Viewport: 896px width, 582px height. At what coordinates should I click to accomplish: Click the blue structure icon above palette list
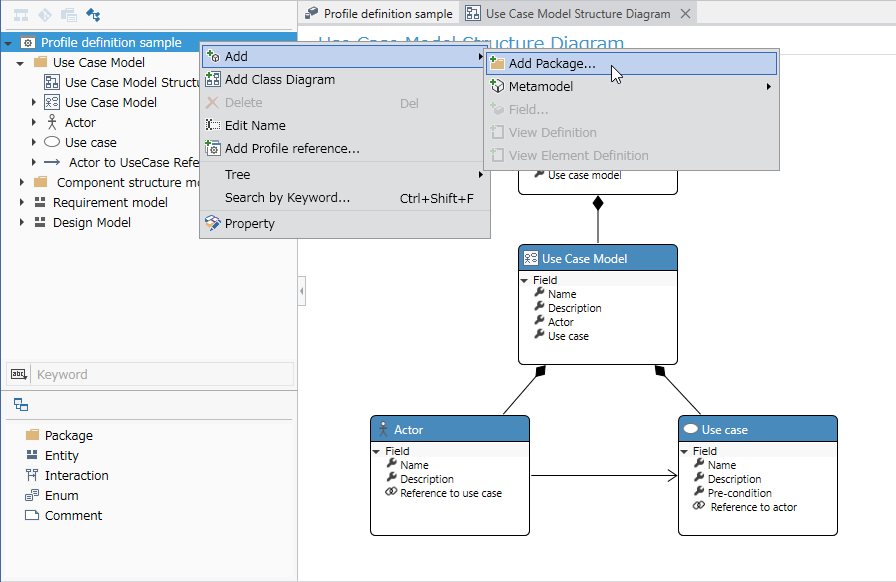[21, 405]
